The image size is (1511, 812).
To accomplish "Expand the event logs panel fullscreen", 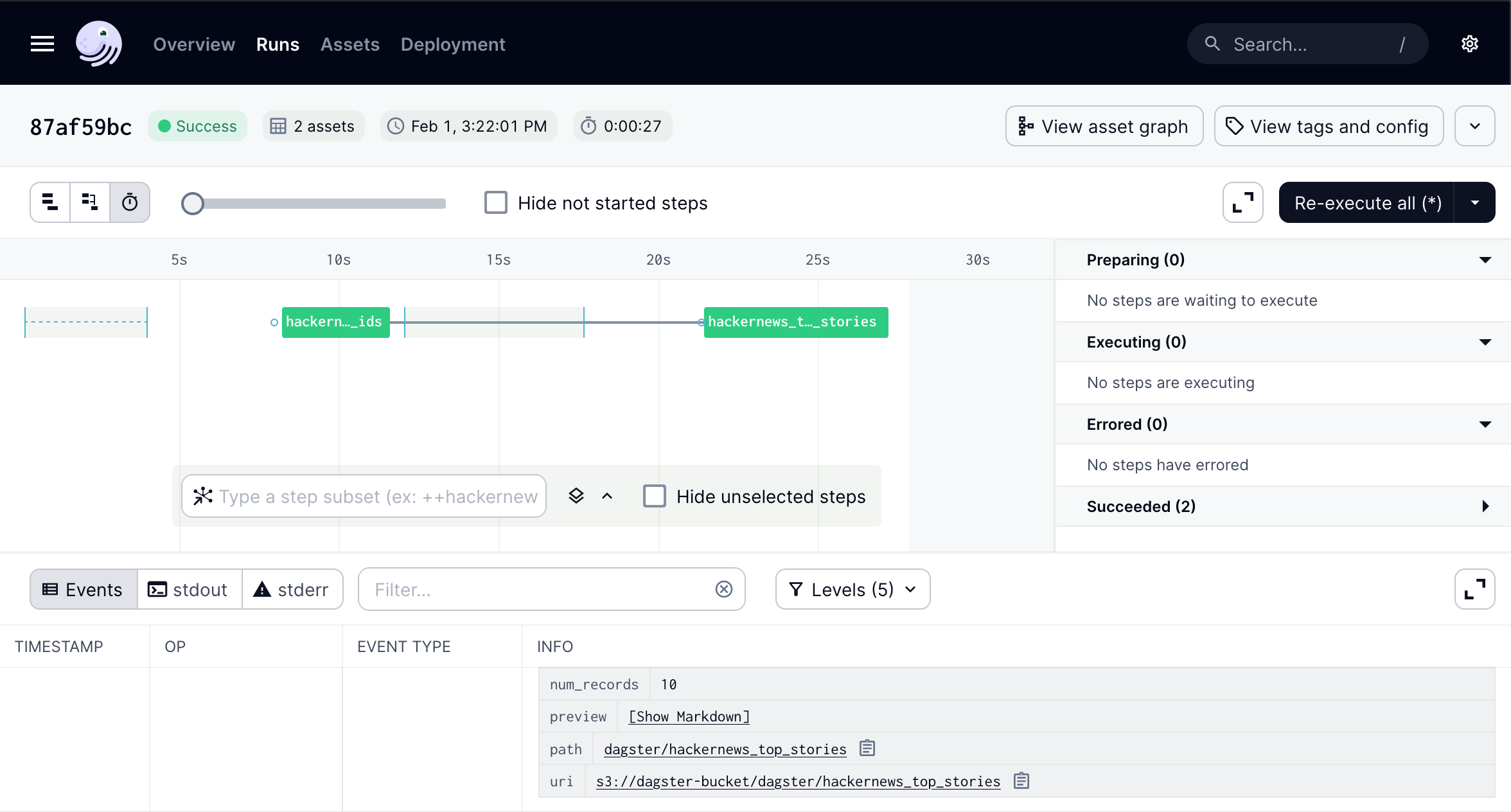I will tap(1474, 589).
